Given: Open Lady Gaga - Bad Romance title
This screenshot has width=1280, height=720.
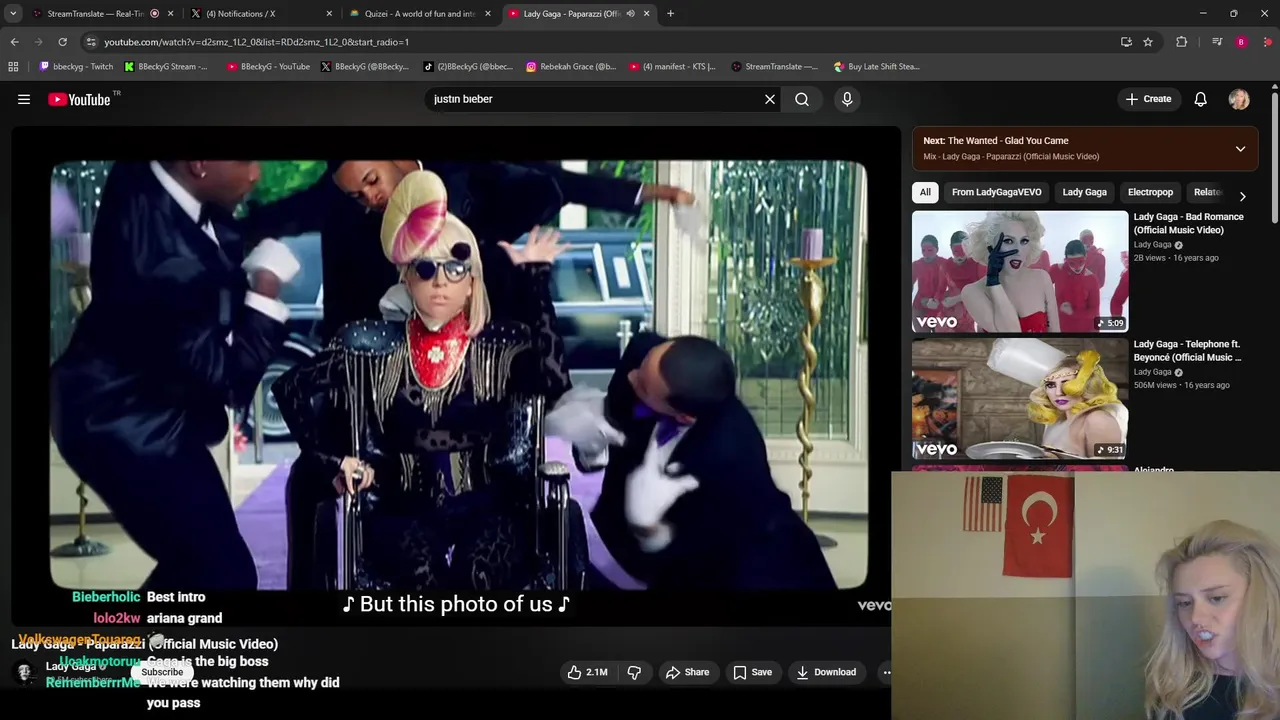Looking at the screenshot, I should coord(1188,223).
